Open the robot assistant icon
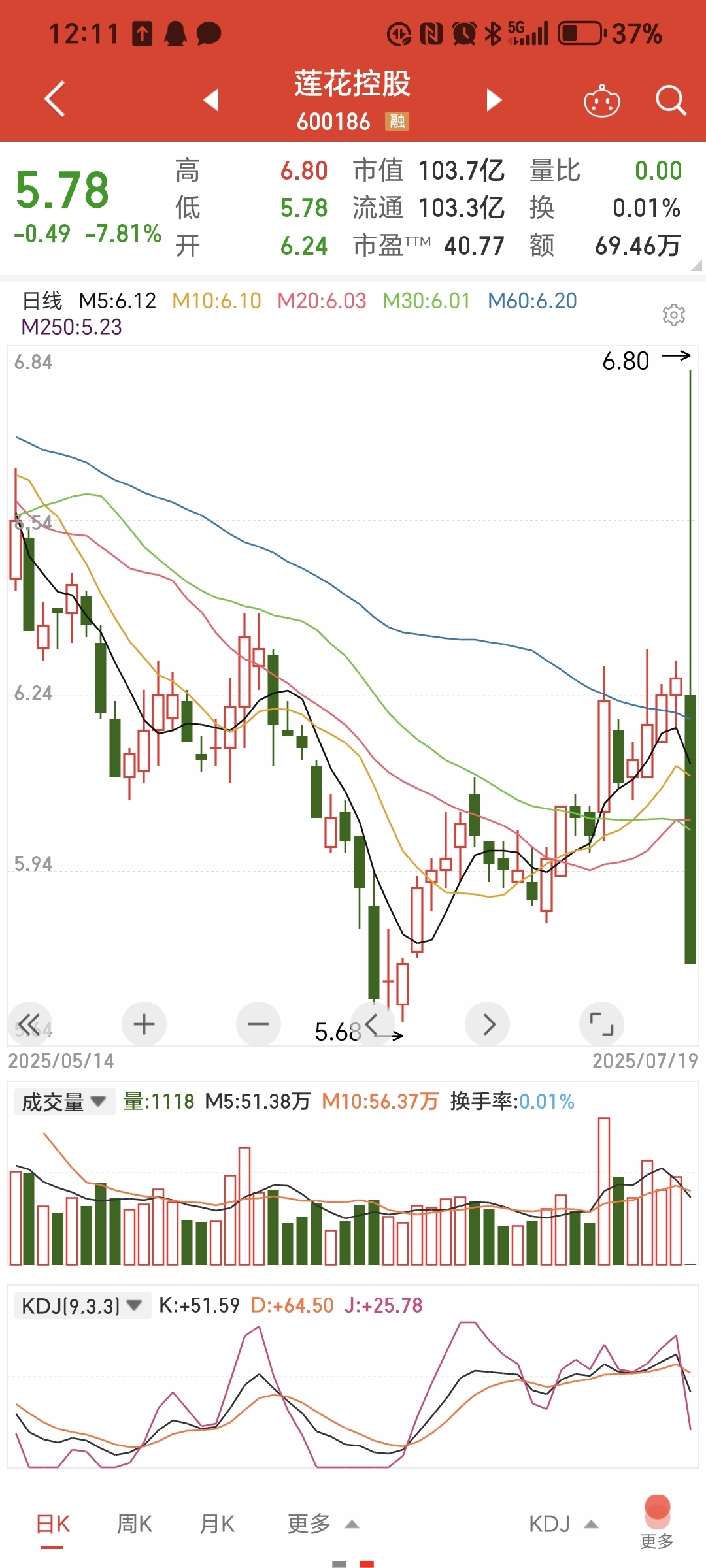Screen dimensions: 706x1568 pos(601,101)
